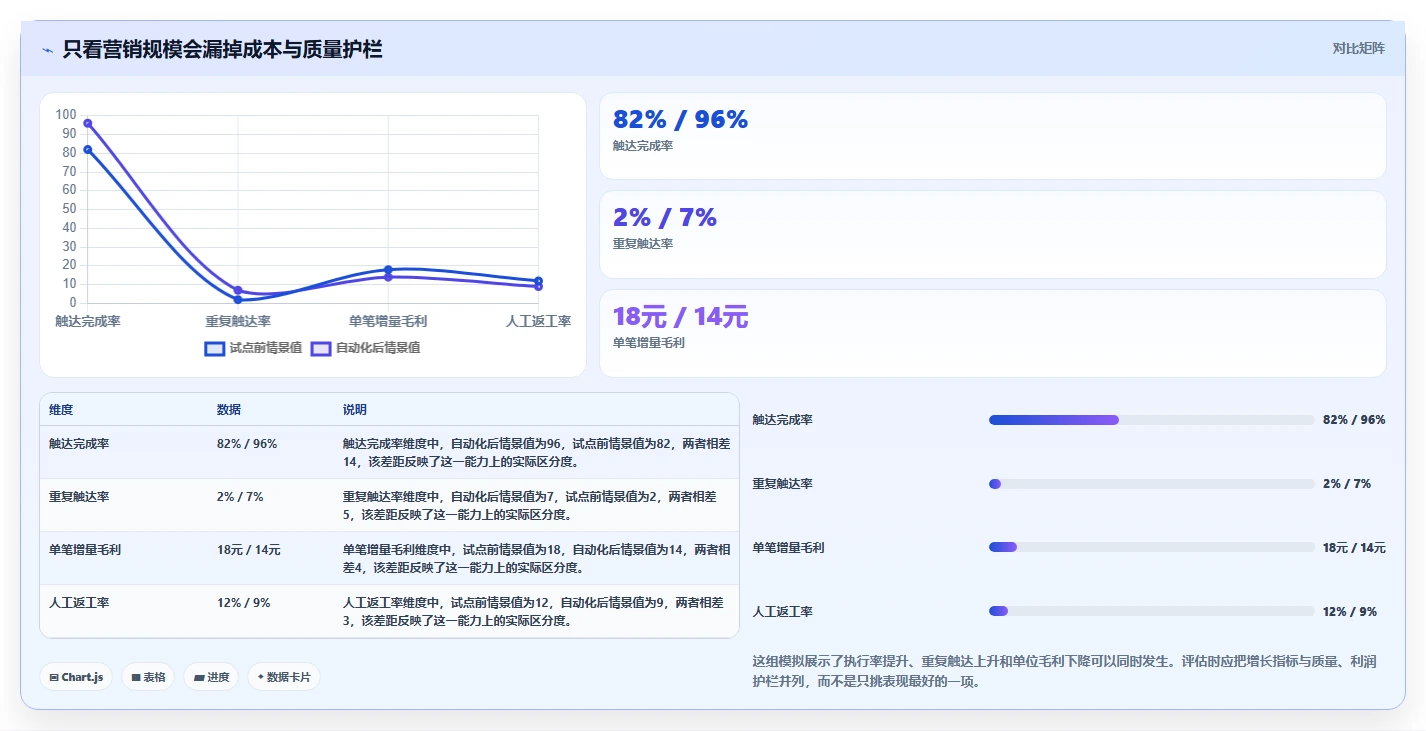The height and width of the screenshot is (731, 1426).
Task: Toggle the 自动化后情景值 legend item
Action: click(365, 348)
